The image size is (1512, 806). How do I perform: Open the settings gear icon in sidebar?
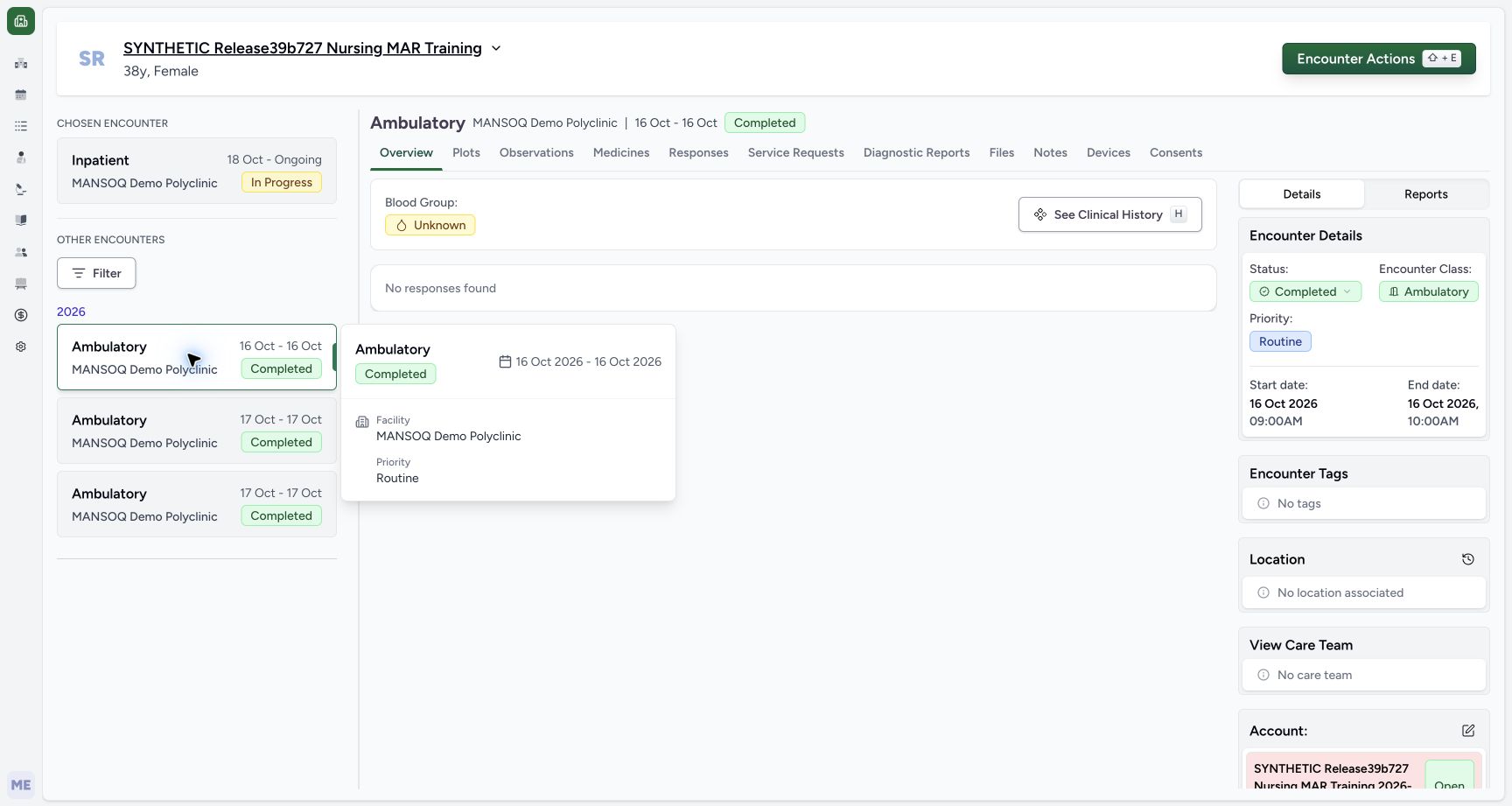pyautogui.click(x=21, y=347)
